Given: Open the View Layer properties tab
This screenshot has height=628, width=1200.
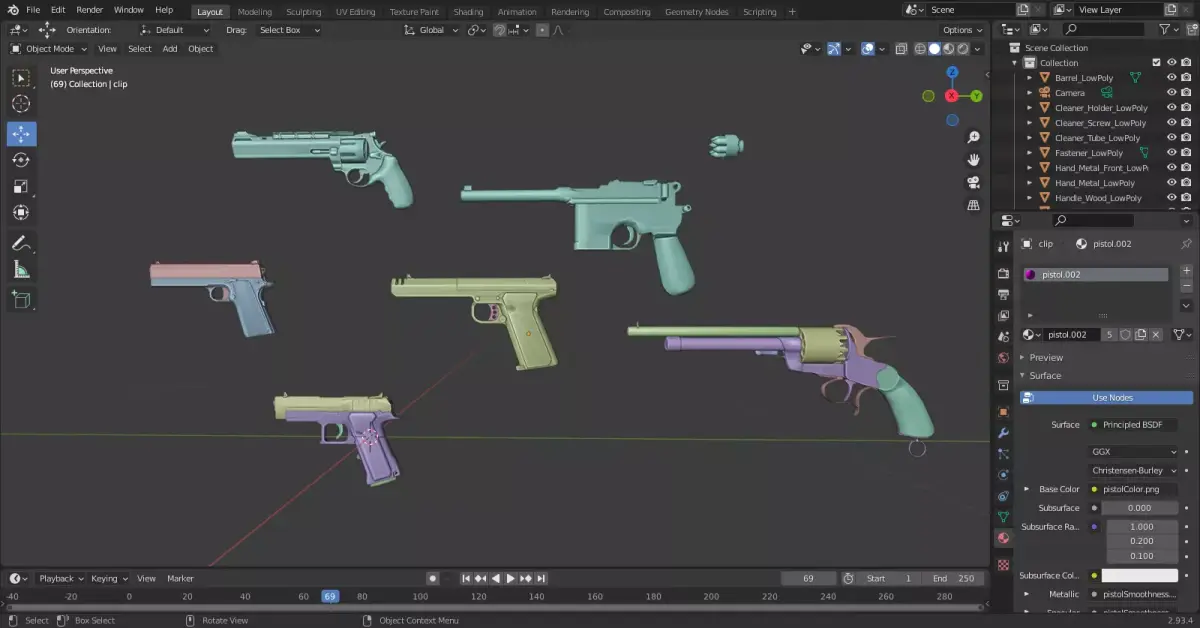Looking at the screenshot, I should pyautogui.click(x=1003, y=316).
